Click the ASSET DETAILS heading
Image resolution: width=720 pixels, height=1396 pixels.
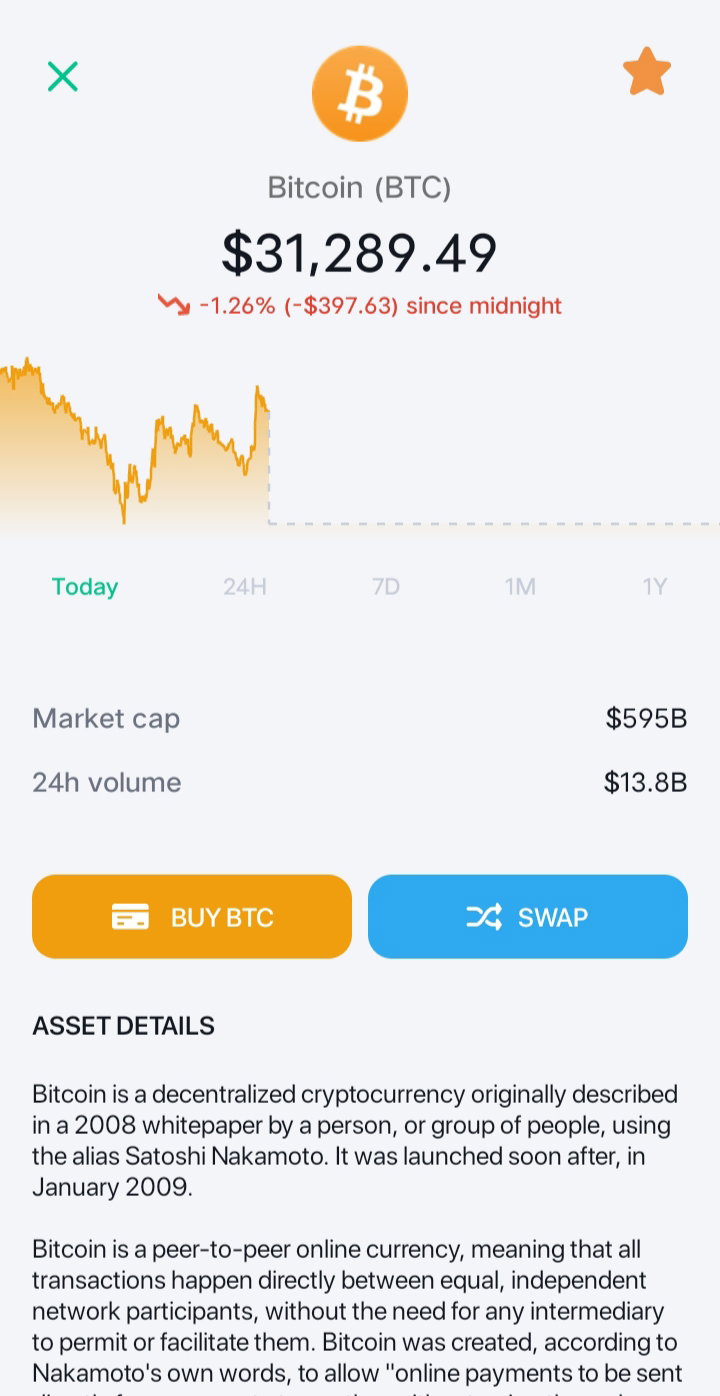tap(124, 1026)
